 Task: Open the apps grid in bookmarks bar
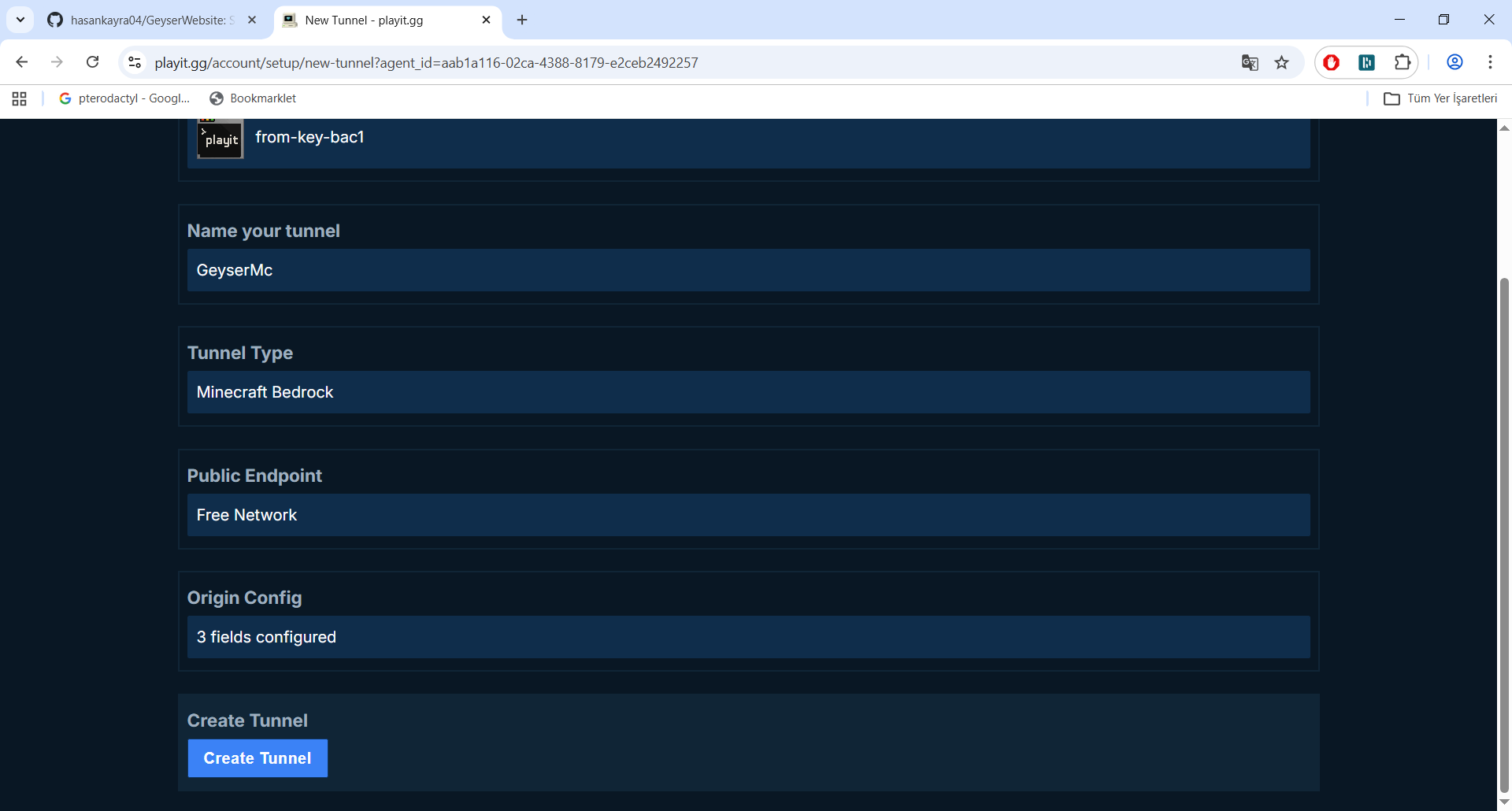click(x=20, y=98)
